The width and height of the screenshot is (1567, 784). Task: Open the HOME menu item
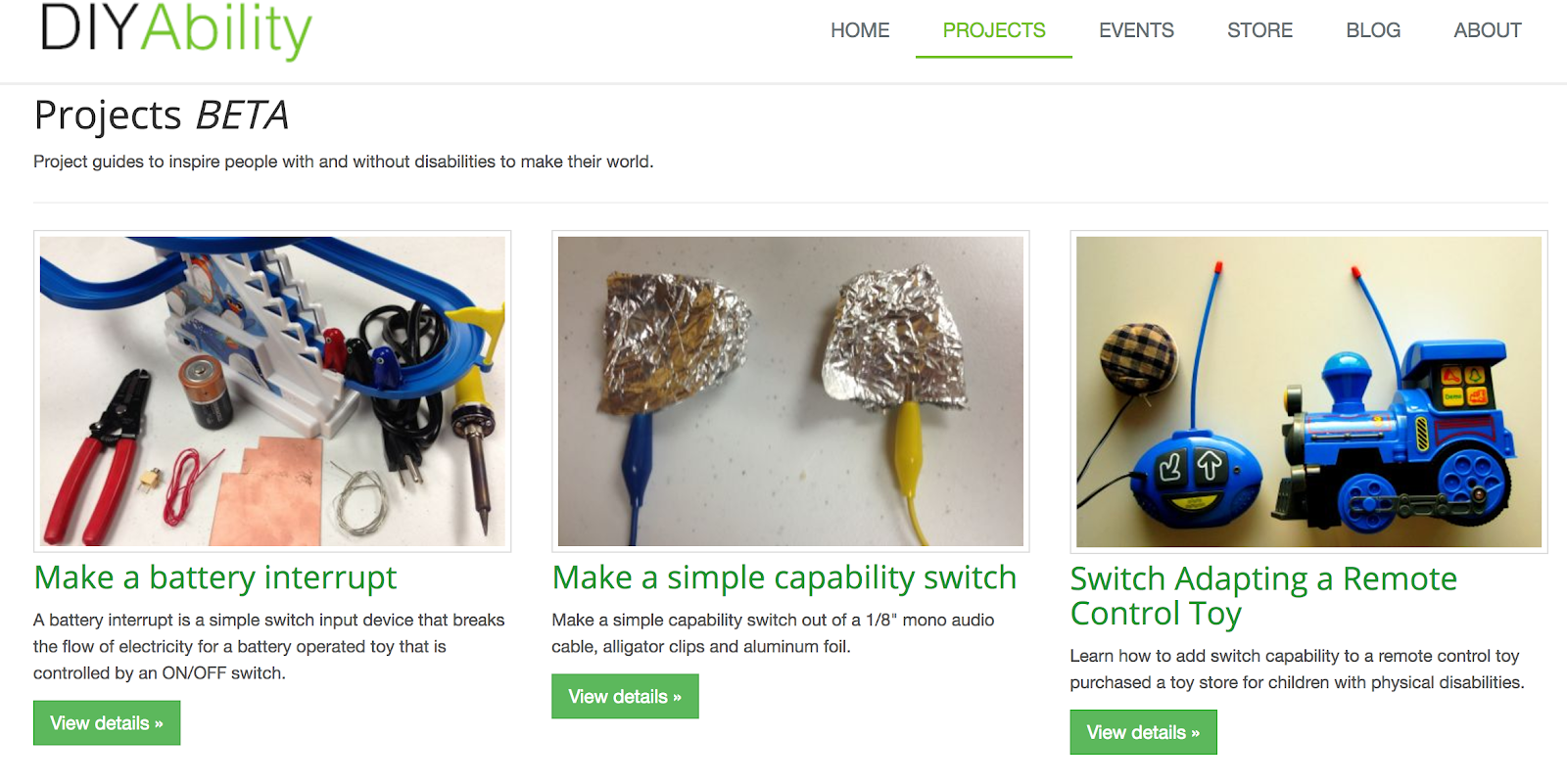[x=860, y=30]
